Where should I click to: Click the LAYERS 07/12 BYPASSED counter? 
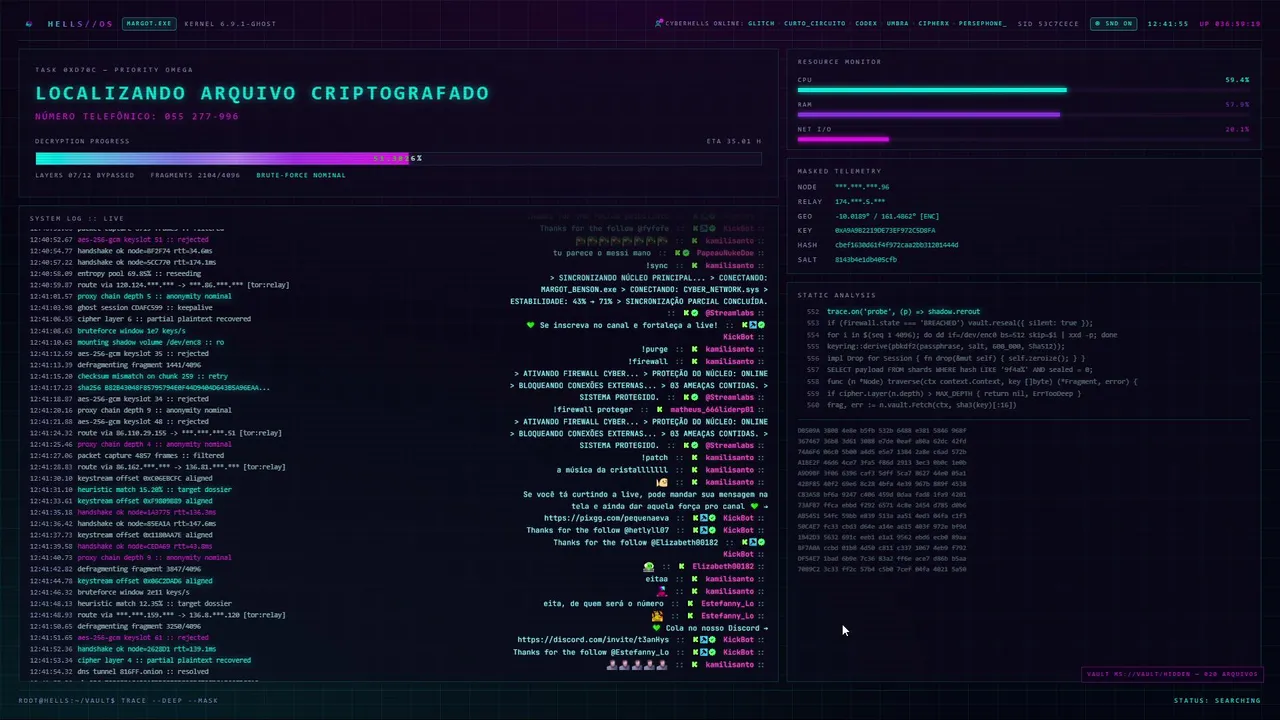[85, 175]
